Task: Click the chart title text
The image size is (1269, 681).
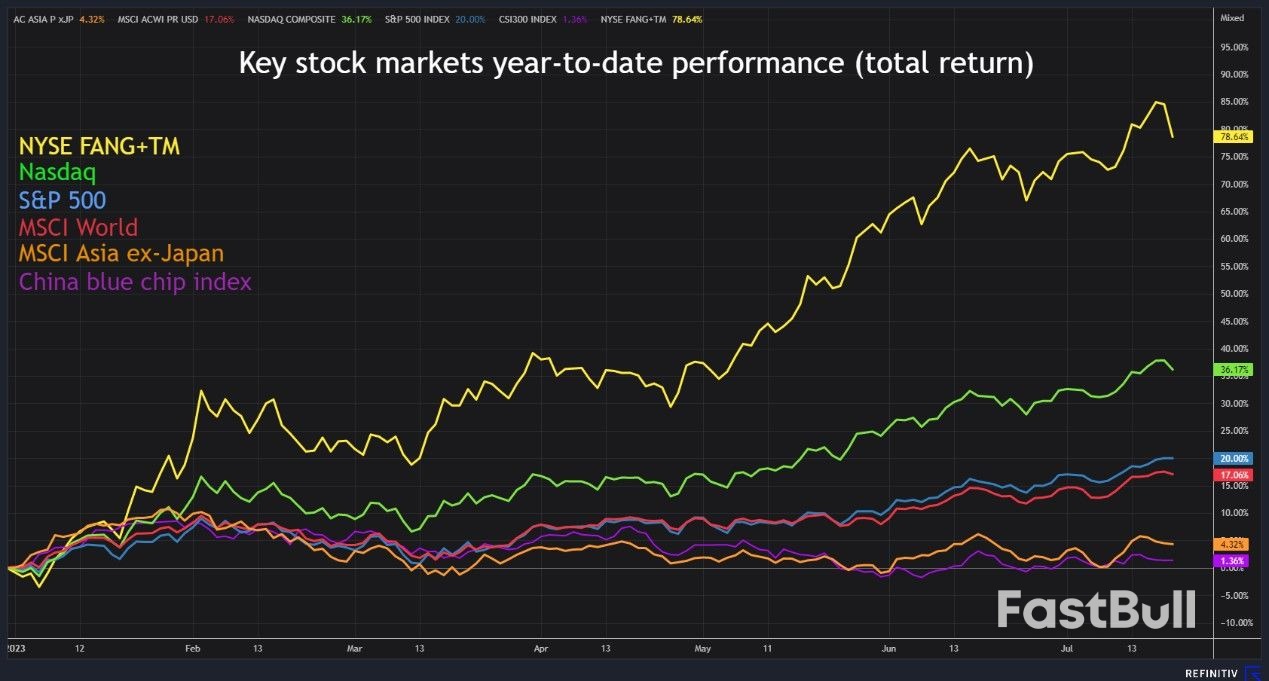Action: coord(635,64)
